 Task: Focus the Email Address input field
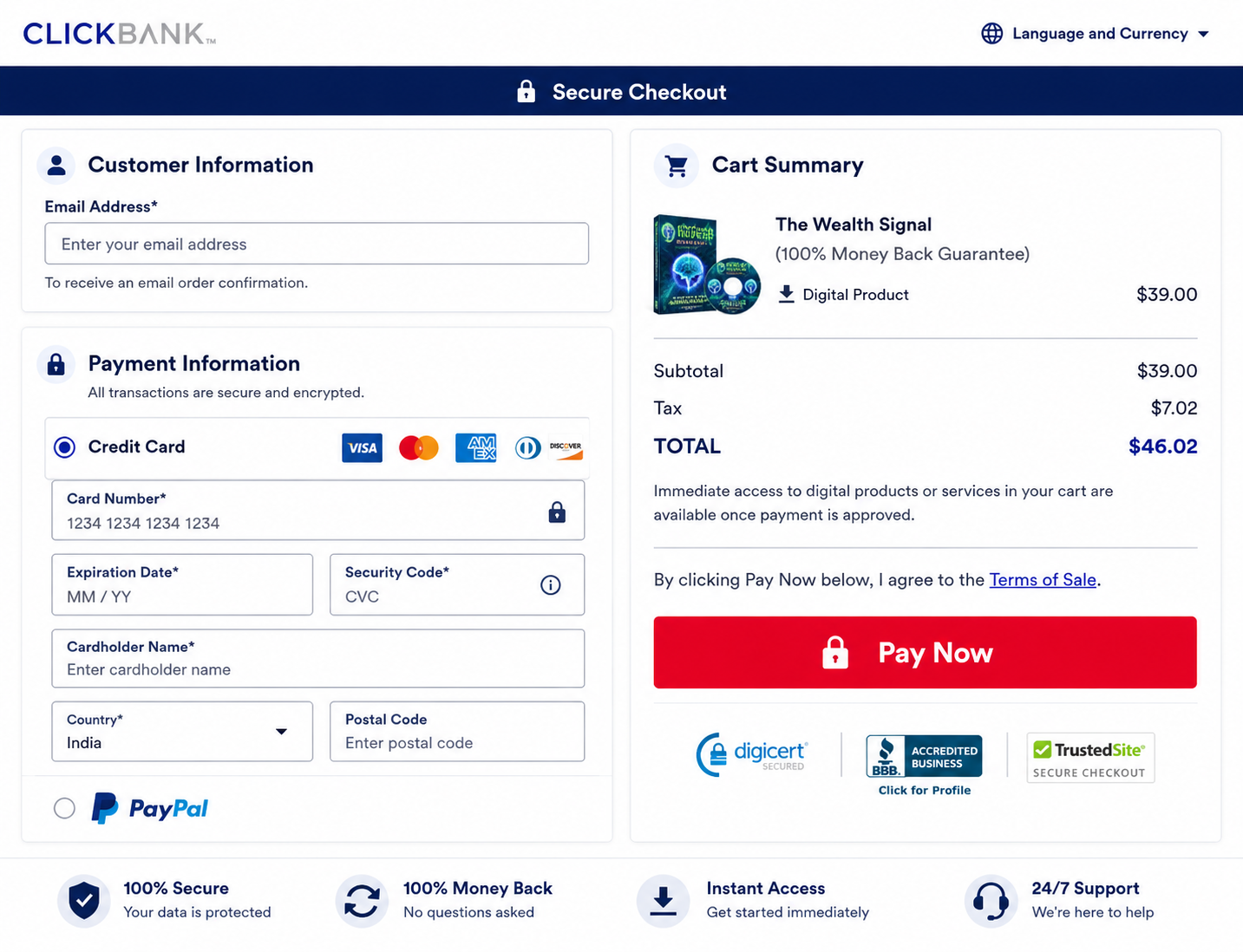point(317,244)
